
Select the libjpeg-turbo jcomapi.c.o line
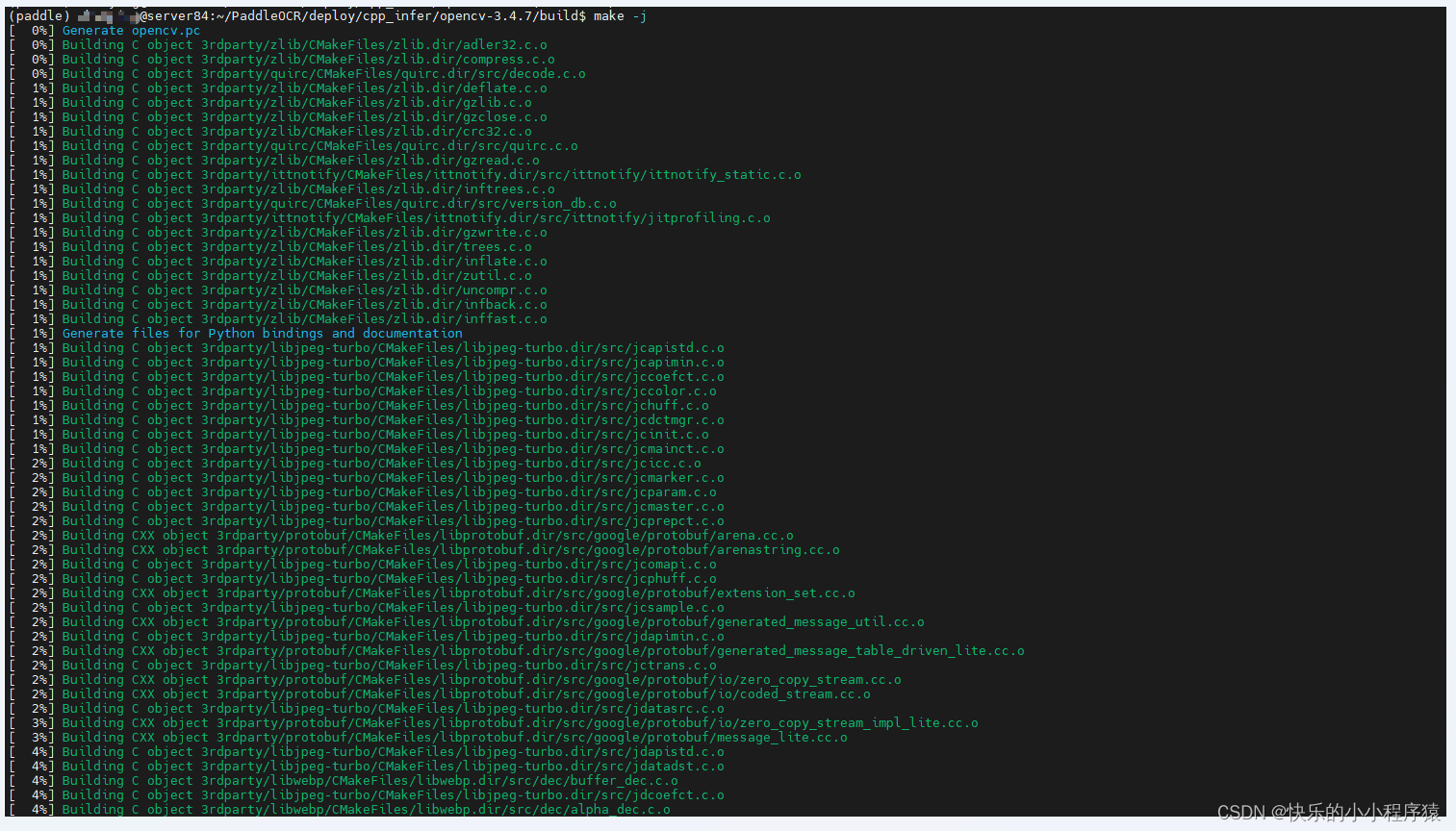pos(363,564)
